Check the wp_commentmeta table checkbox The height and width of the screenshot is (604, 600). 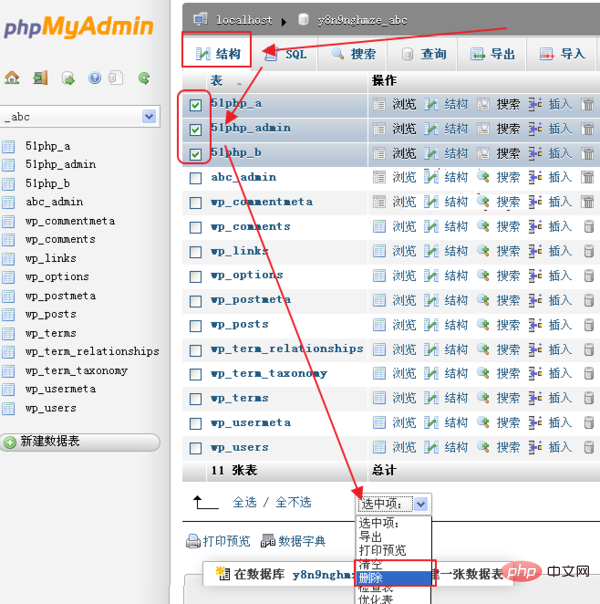(196, 203)
